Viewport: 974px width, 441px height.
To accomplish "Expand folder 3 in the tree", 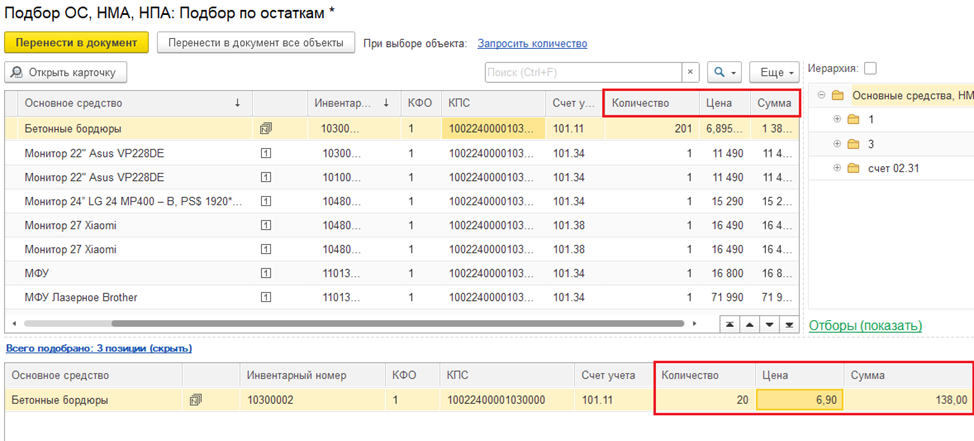I will [x=837, y=143].
